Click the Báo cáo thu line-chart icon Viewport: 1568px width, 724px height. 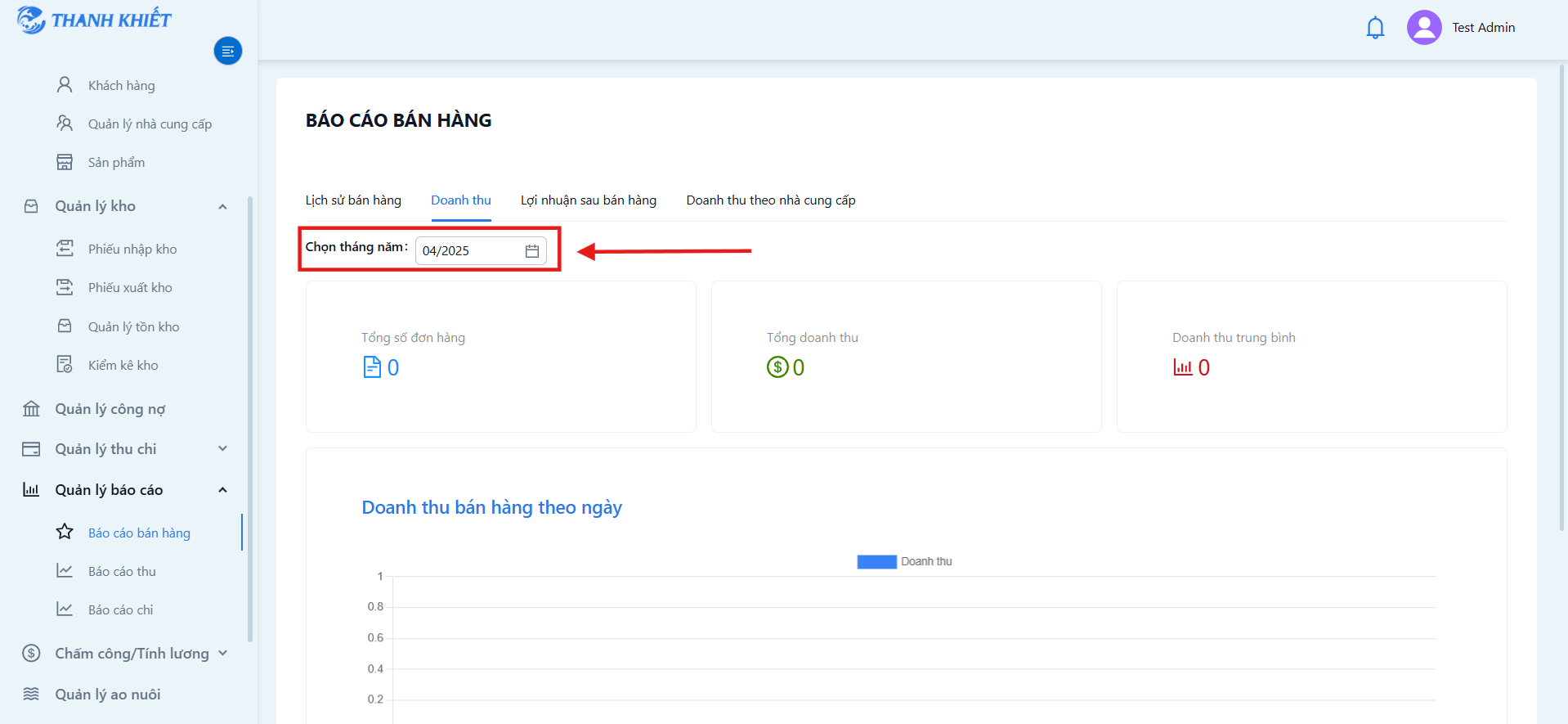(65, 570)
